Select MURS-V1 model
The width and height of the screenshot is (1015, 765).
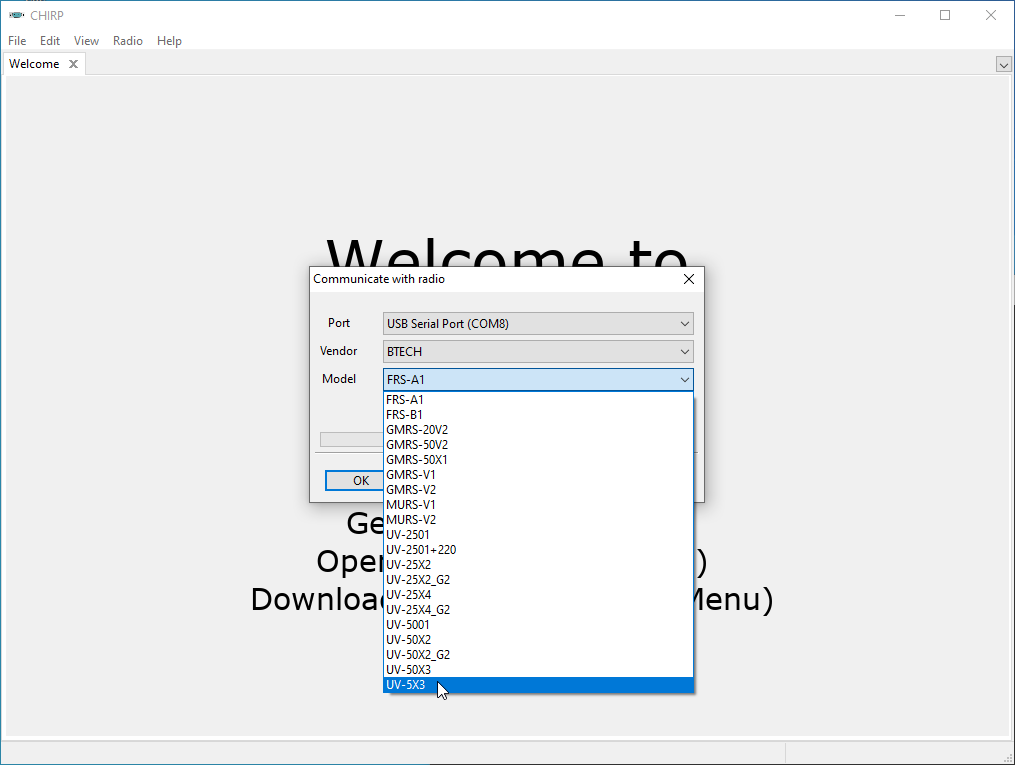(x=539, y=505)
